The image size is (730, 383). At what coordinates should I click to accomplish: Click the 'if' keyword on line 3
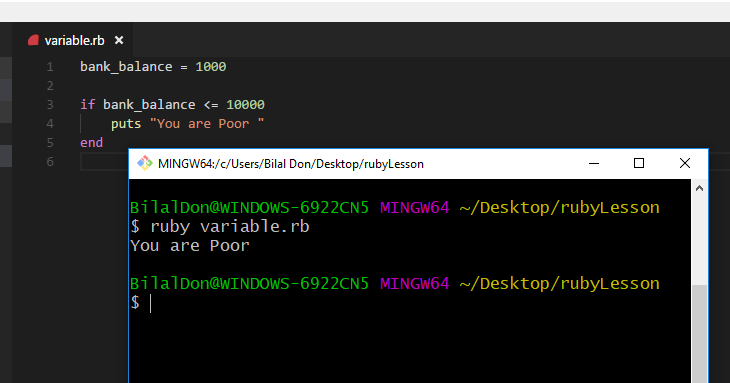tap(88, 105)
